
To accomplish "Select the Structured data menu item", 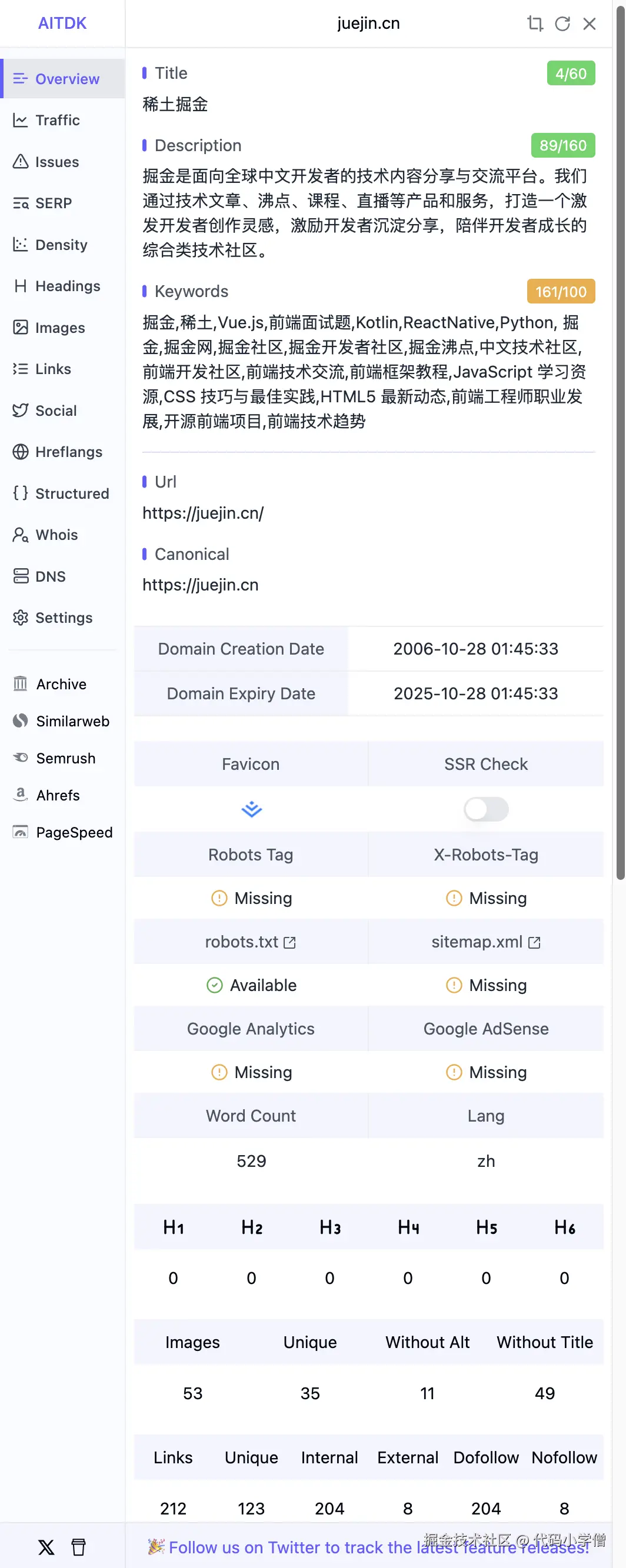I will click(x=72, y=493).
